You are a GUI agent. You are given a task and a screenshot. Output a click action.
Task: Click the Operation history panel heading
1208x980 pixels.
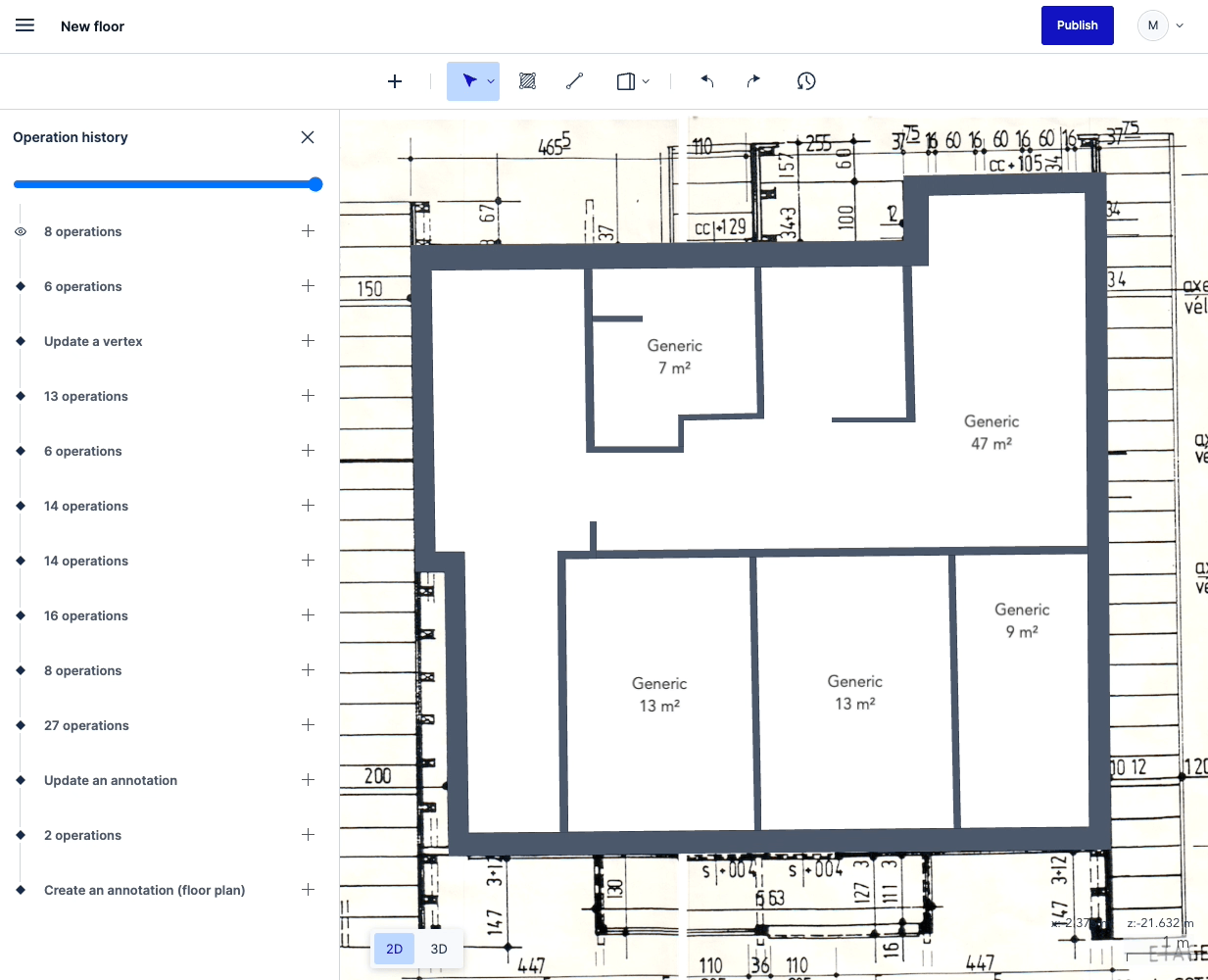(71, 137)
